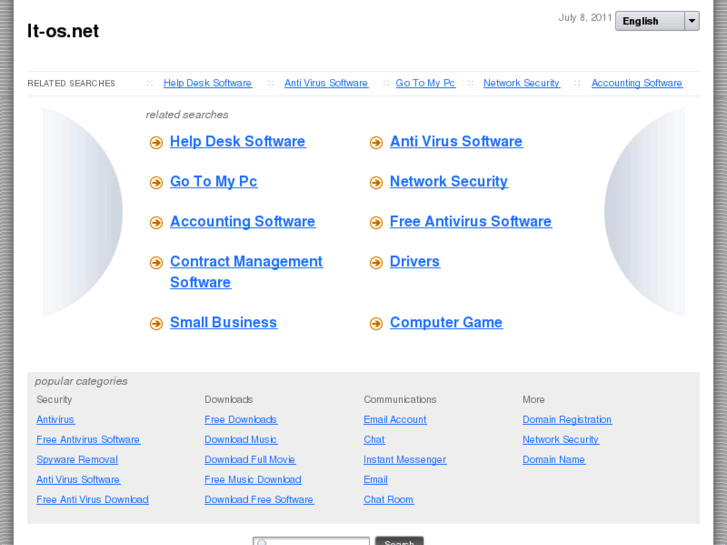Click the arrow bullet beside Small Business
This screenshot has width=727, height=545.
156,324
